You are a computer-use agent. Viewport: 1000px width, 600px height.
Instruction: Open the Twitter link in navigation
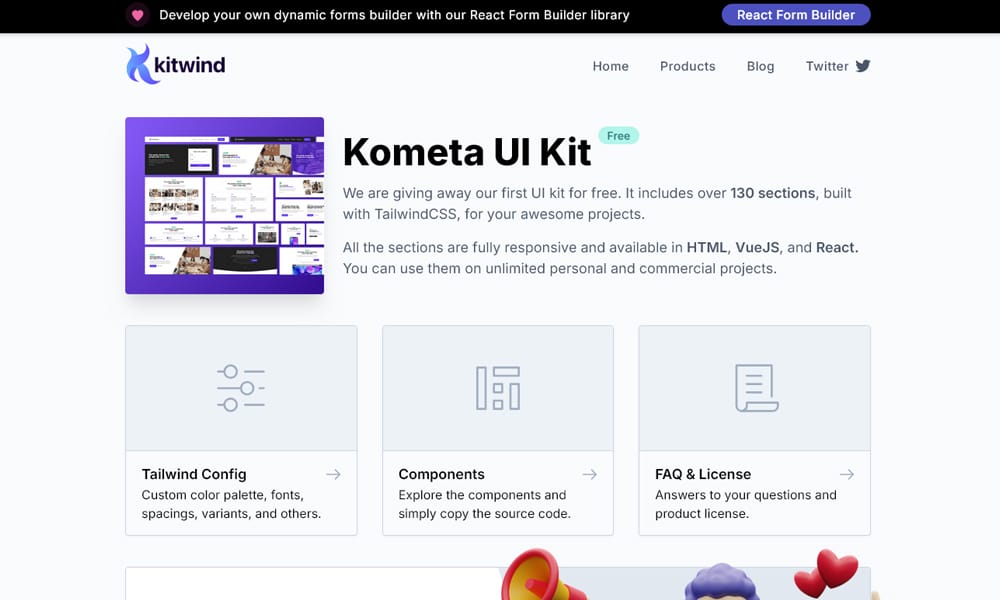point(838,66)
